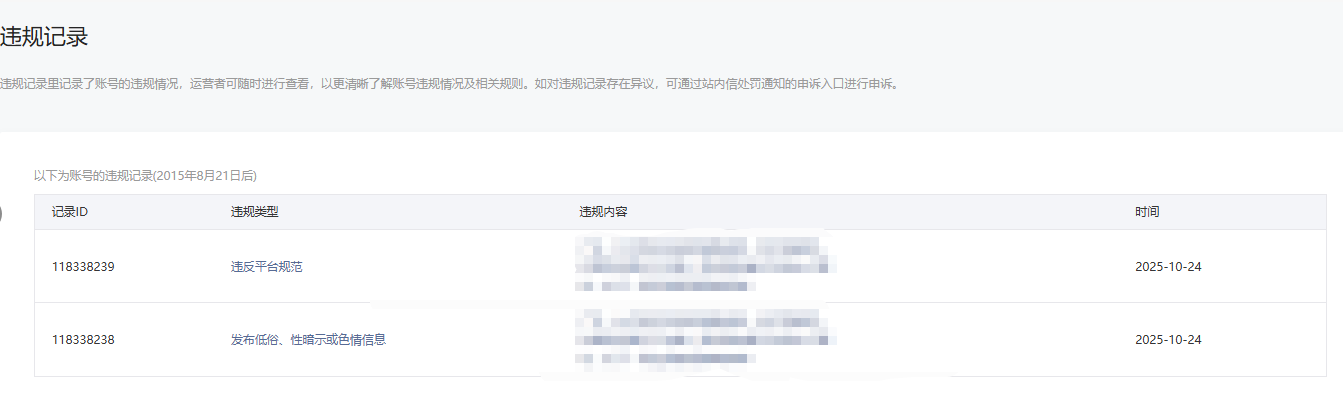Click the 以下为账号的违规记录 caption above the table
Viewport: 1343px width, 405px height.
coord(93,176)
